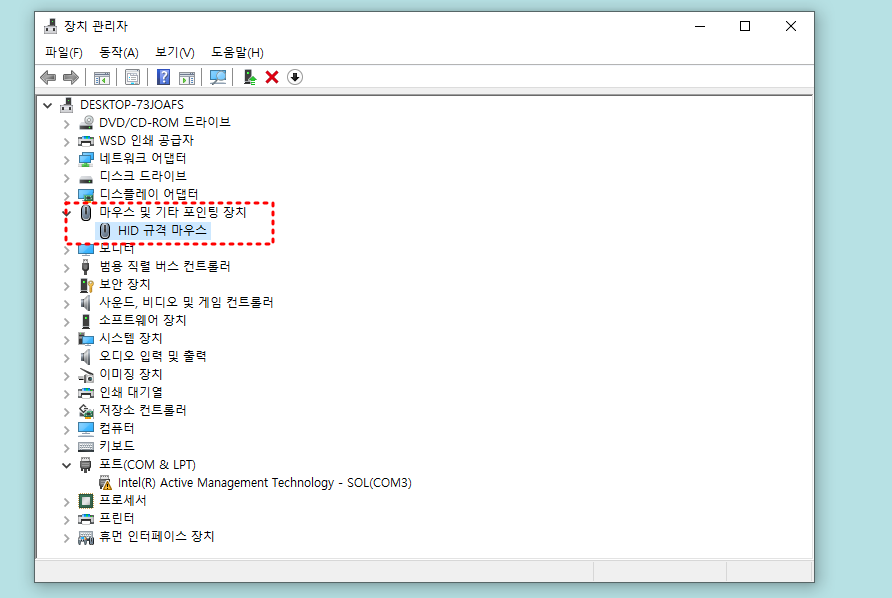Click Update device driver toolbar icon

[x=250, y=77]
